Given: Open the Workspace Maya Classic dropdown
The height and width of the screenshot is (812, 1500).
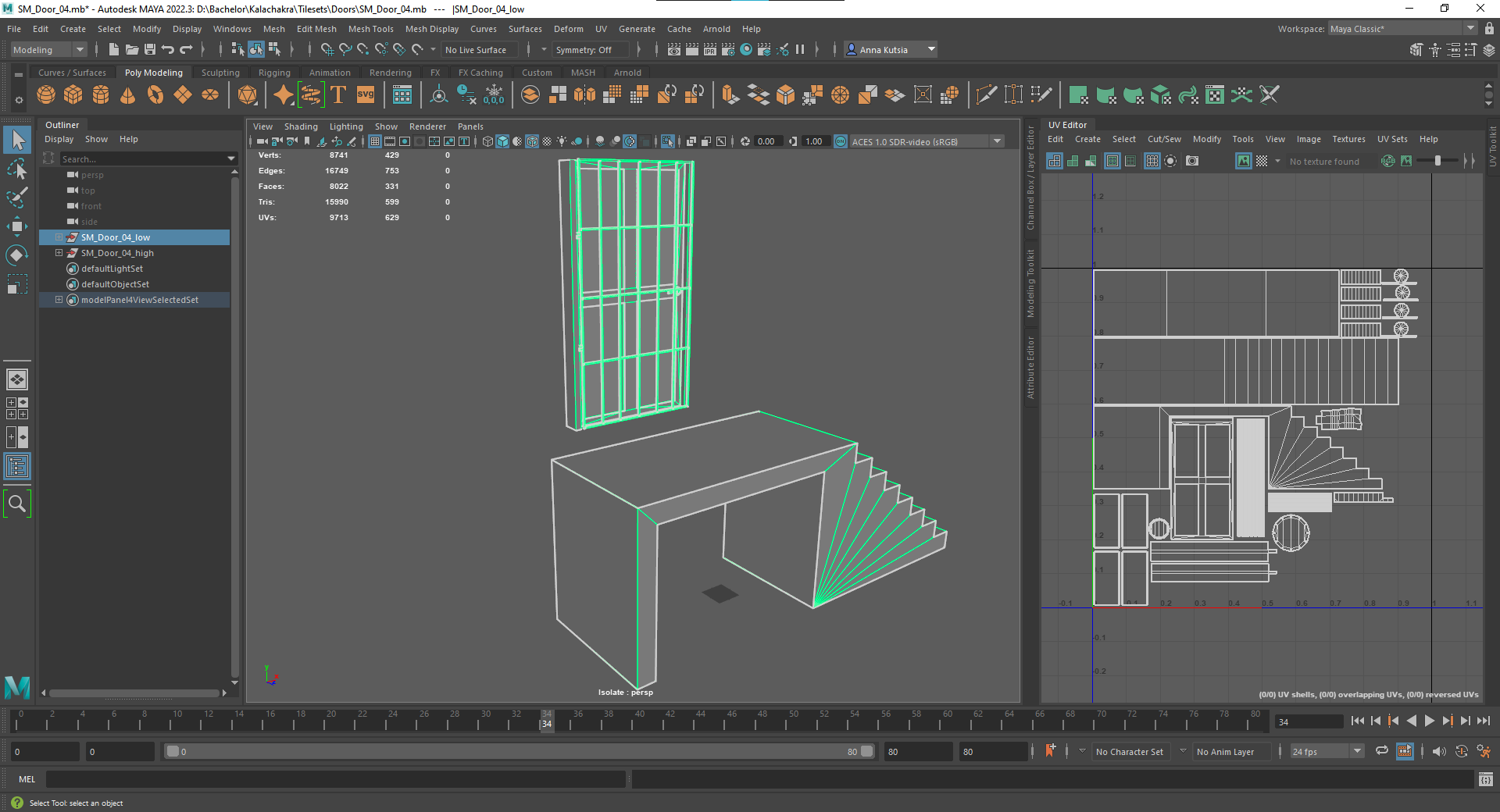Looking at the screenshot, I should [1403, 29].
